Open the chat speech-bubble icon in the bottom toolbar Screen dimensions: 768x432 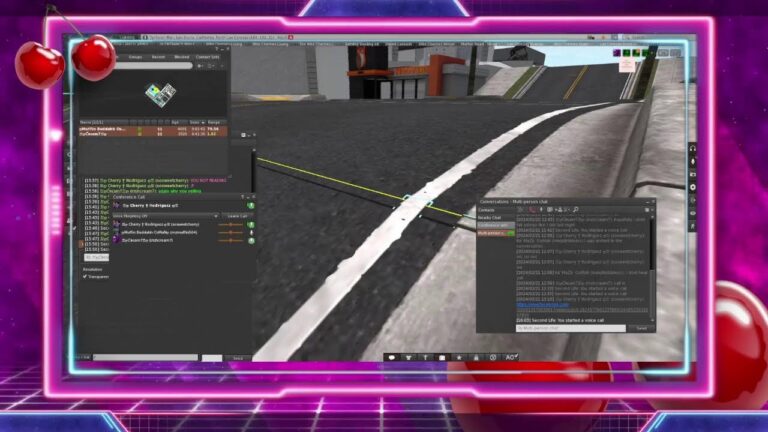coord(391,358)
